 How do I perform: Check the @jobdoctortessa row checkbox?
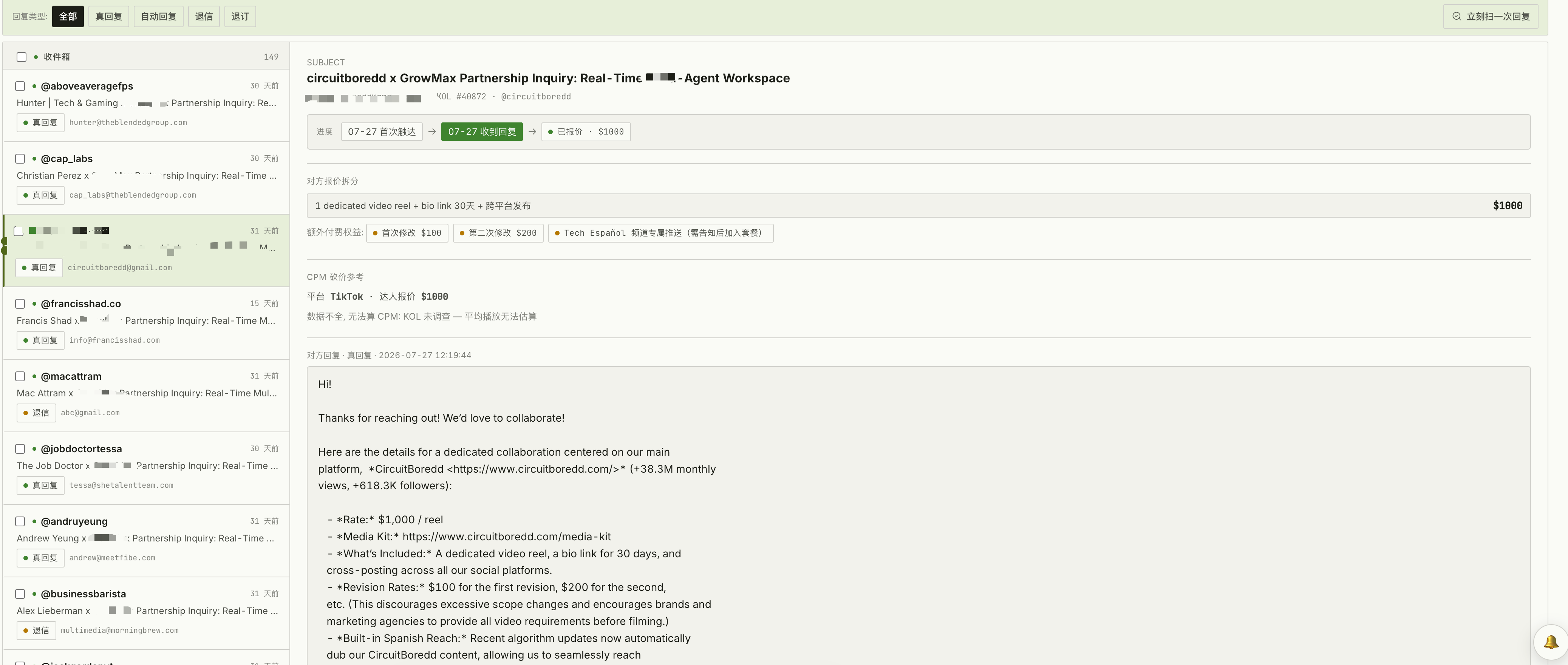(20, 449)
